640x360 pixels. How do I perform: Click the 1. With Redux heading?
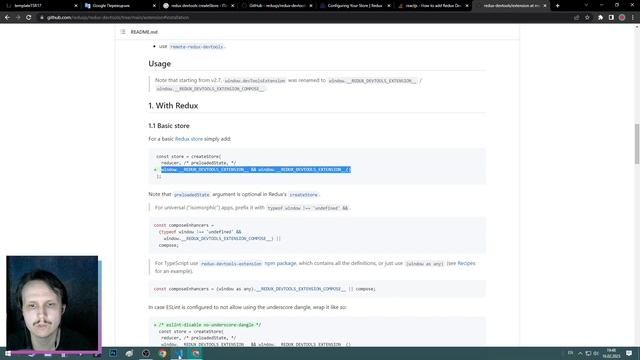173,106
